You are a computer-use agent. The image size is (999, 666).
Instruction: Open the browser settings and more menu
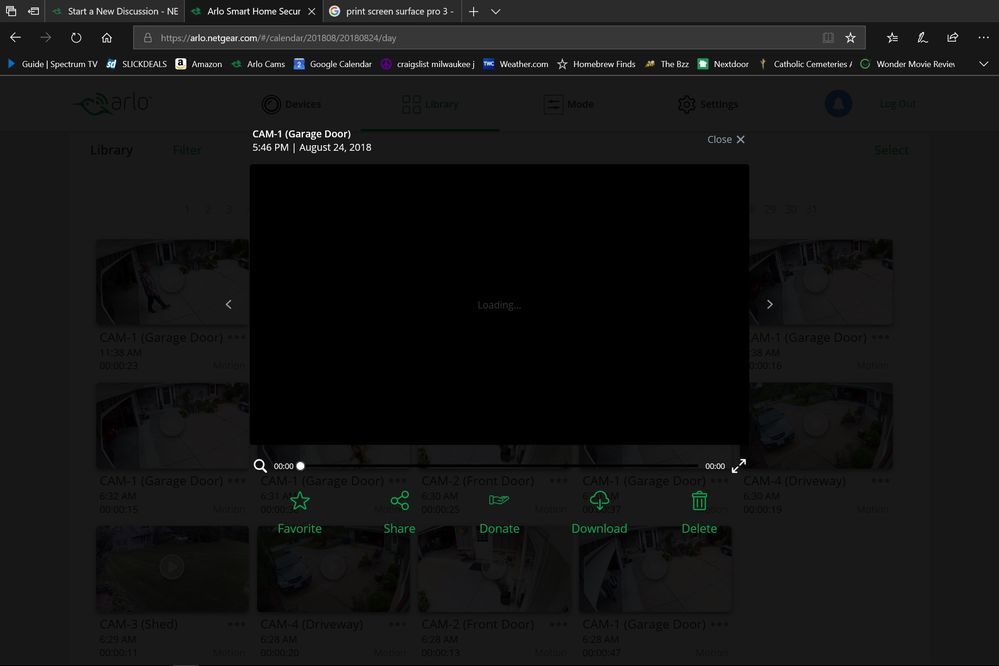(983, 38)
